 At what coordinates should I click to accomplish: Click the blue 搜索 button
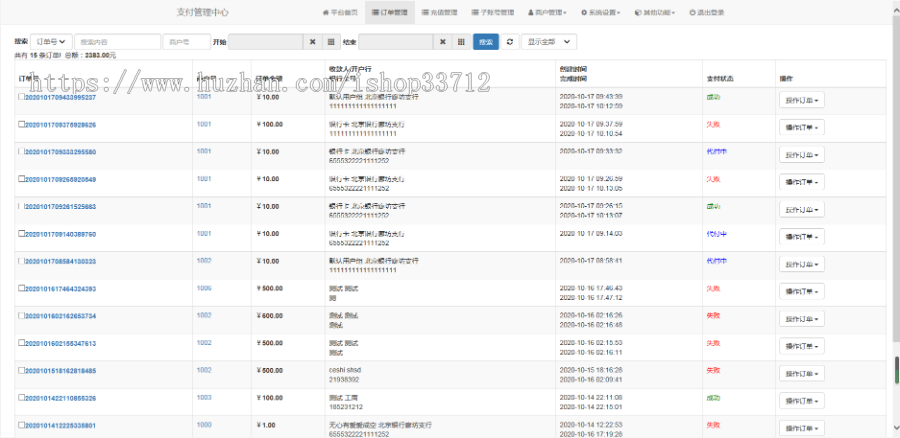click(486, 42)
